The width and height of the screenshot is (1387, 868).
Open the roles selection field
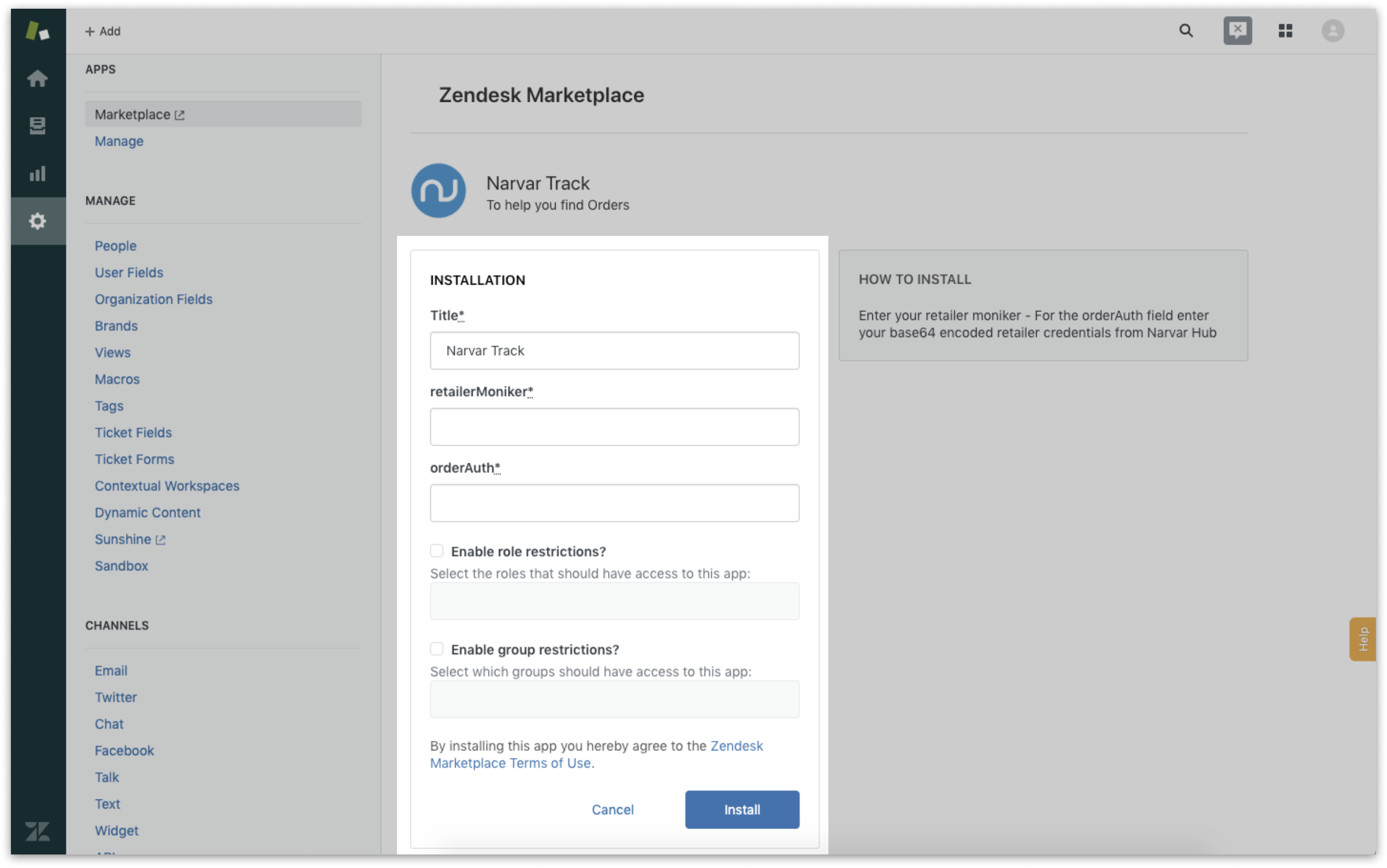tap(614, 601)
